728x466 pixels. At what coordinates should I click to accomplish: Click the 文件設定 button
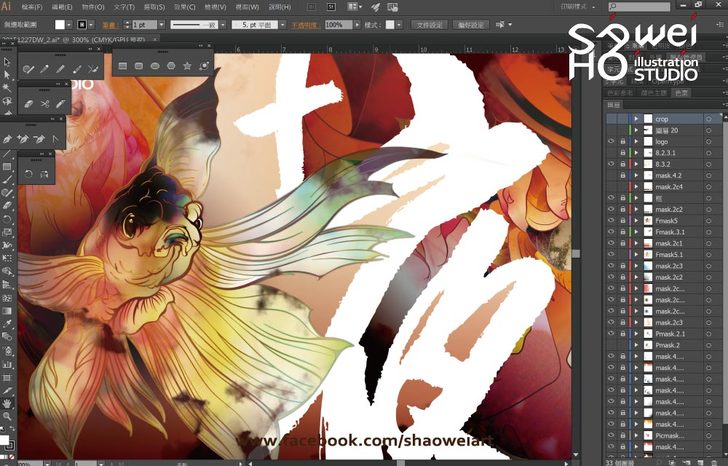pos(428,23)
